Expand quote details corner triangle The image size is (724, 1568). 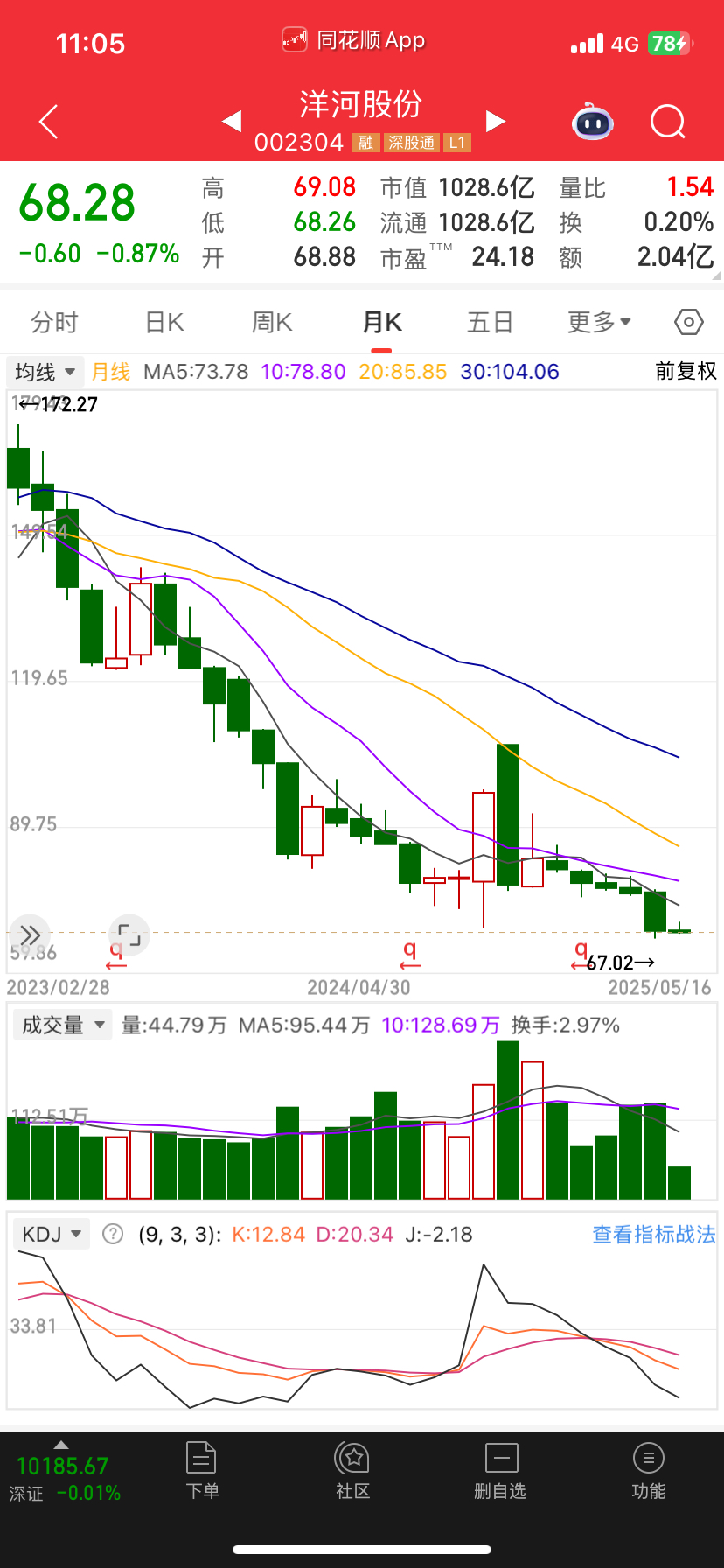coord(716,276)
